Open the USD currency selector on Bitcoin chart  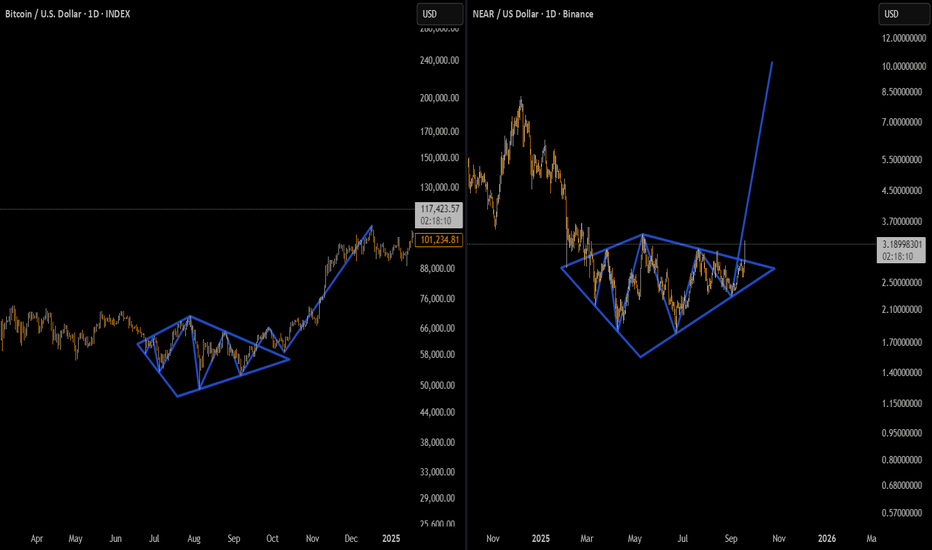click(x=431, y=14)
